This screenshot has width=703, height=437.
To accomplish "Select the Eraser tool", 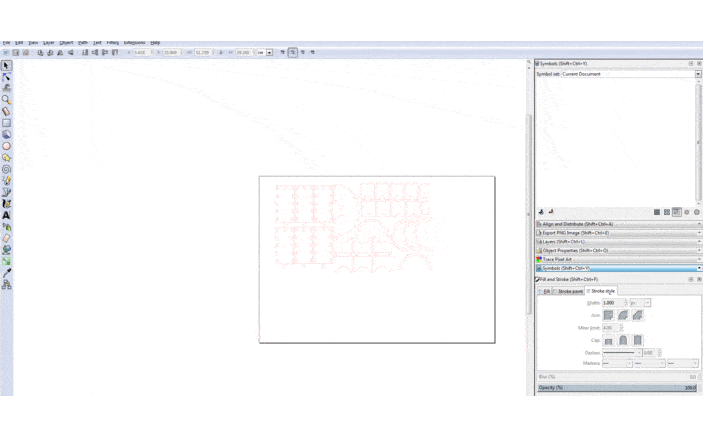I will (6, 238).
